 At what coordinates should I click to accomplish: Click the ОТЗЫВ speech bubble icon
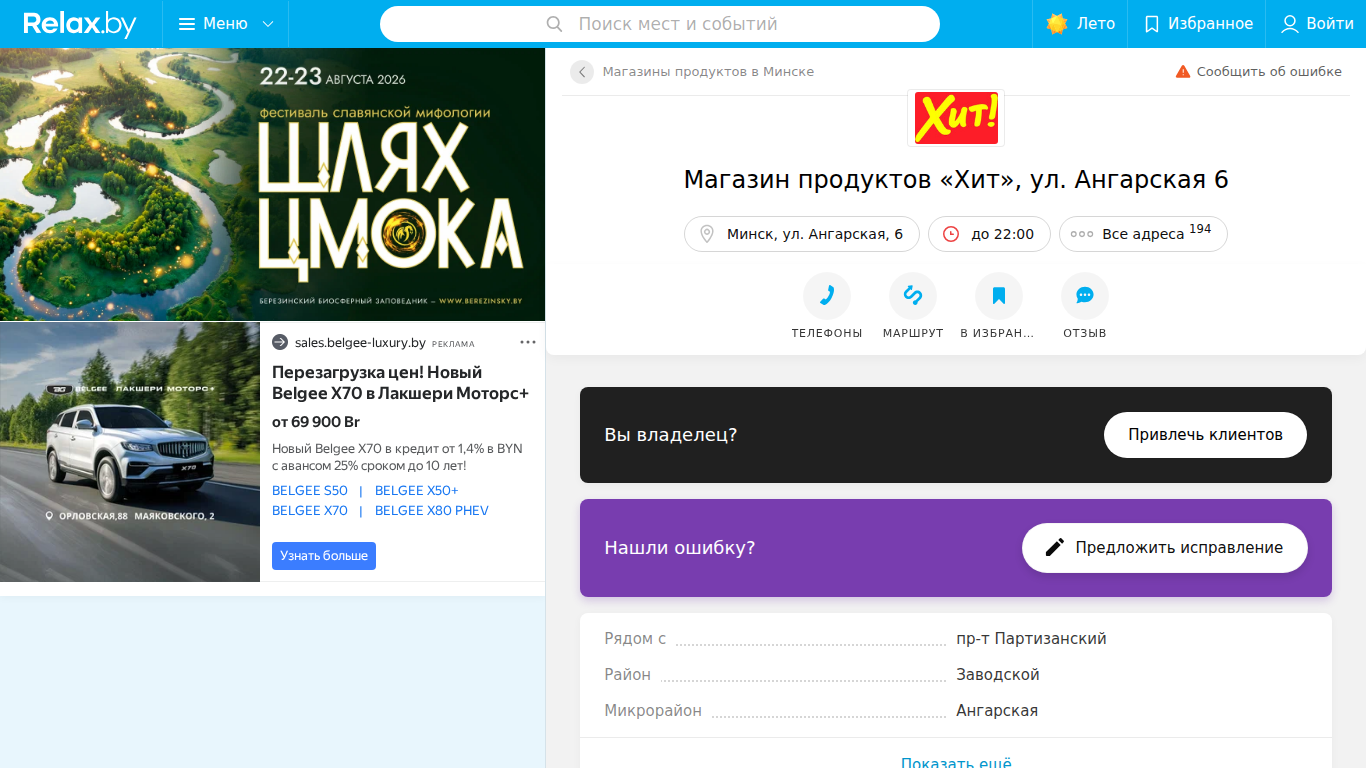(1085, 296)
